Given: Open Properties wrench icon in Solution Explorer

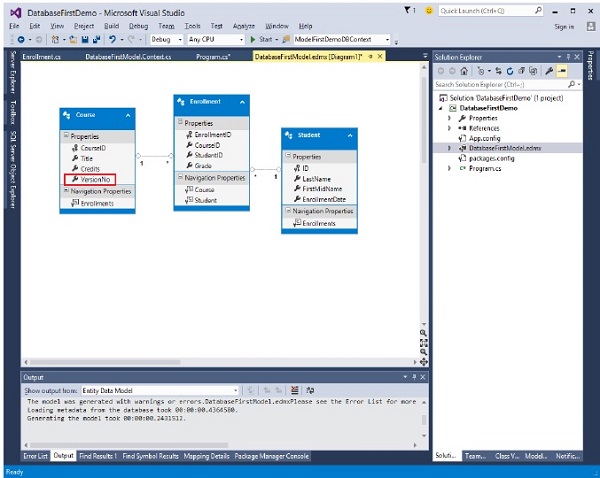Looking at the screenshot, I should point(549,71).
